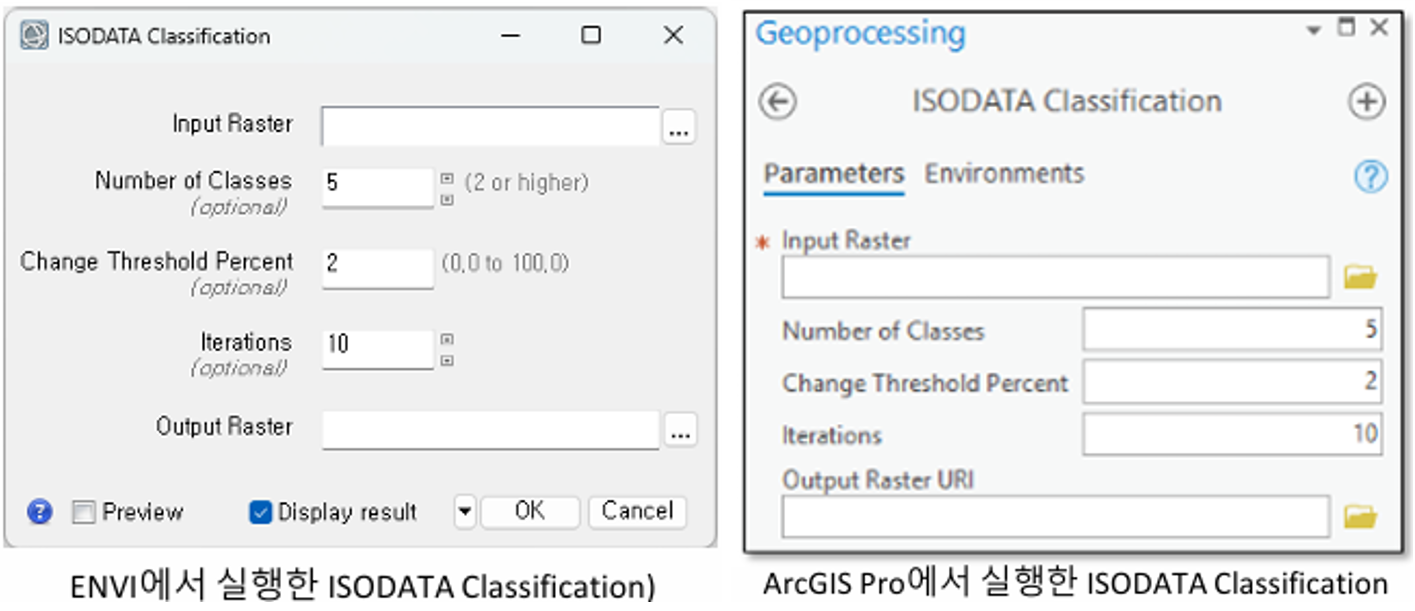The image size is (1415, 611).
Task: Open Geoprocessing tool help icon
Action: point(1370,176)
